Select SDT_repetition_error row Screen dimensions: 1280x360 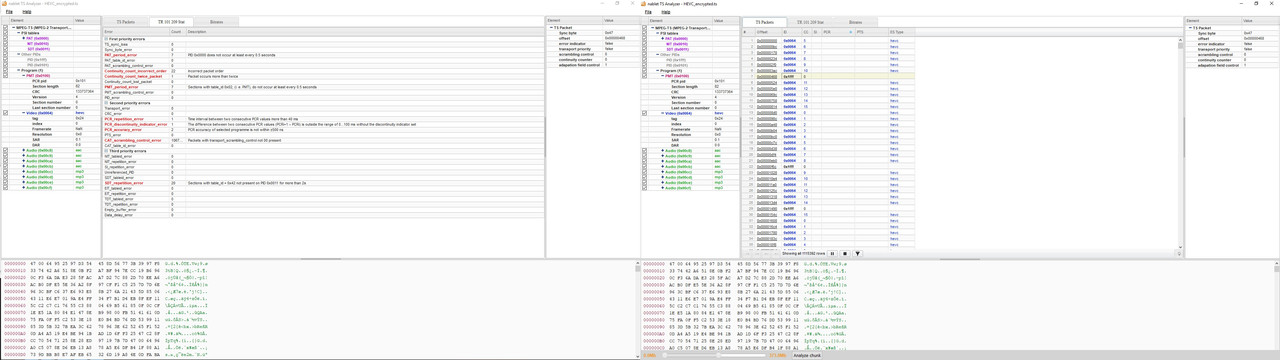click(x=324, y=183)
